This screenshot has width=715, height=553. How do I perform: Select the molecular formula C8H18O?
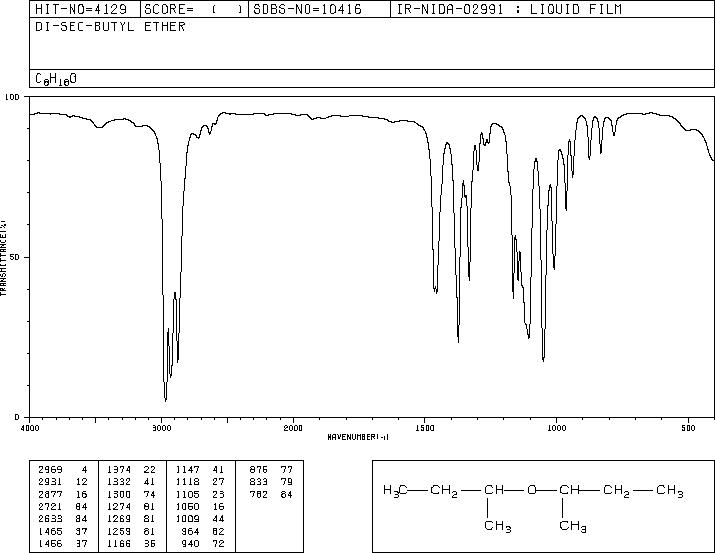tap(56, 79)
